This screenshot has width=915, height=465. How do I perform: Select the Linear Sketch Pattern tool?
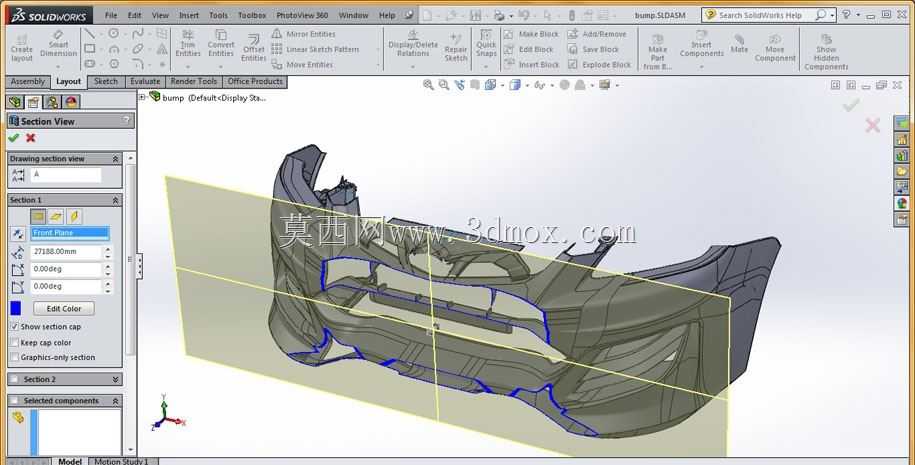(x=315, y=49)
